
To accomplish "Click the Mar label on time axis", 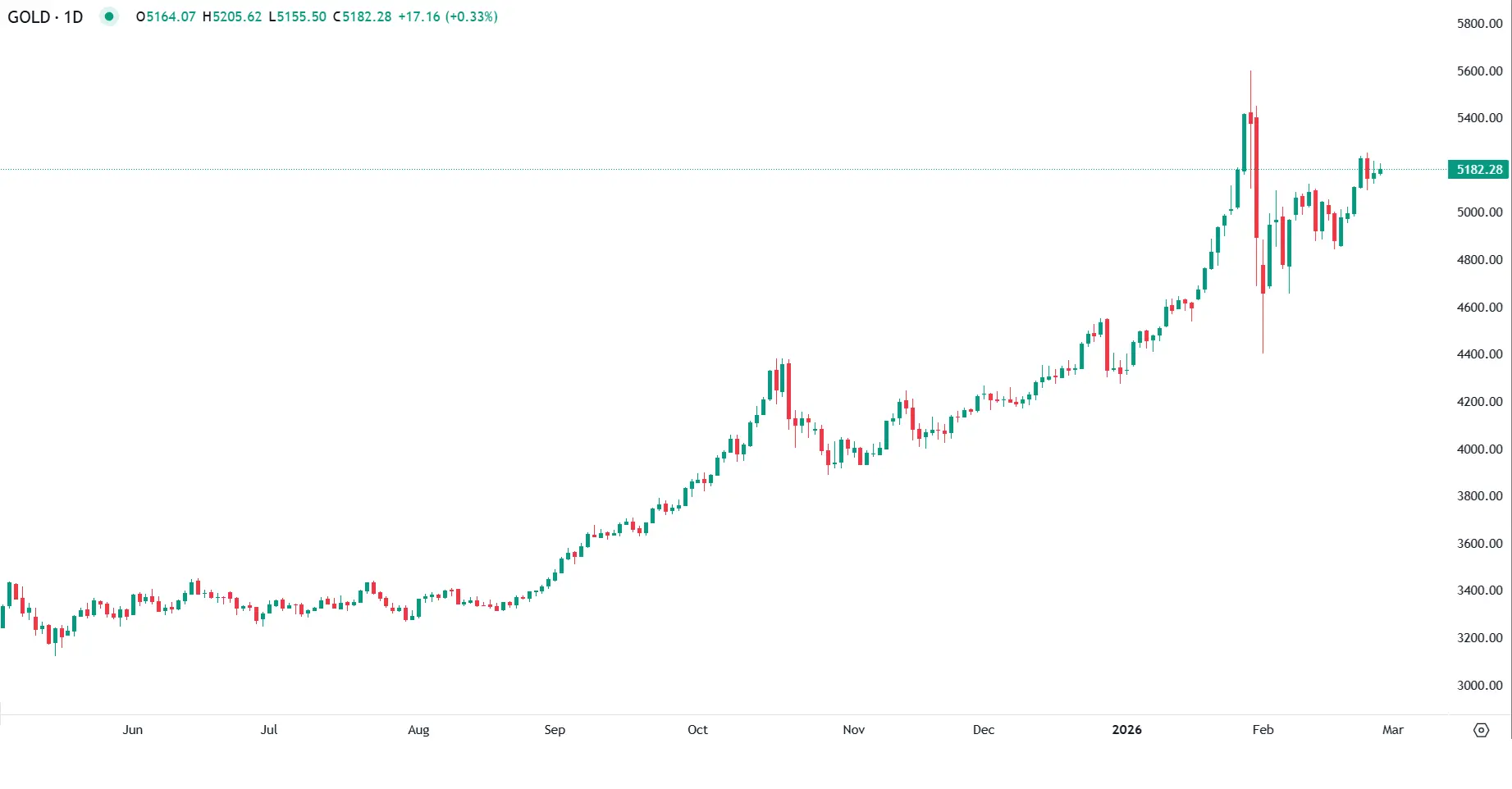I will [1393, 729].
